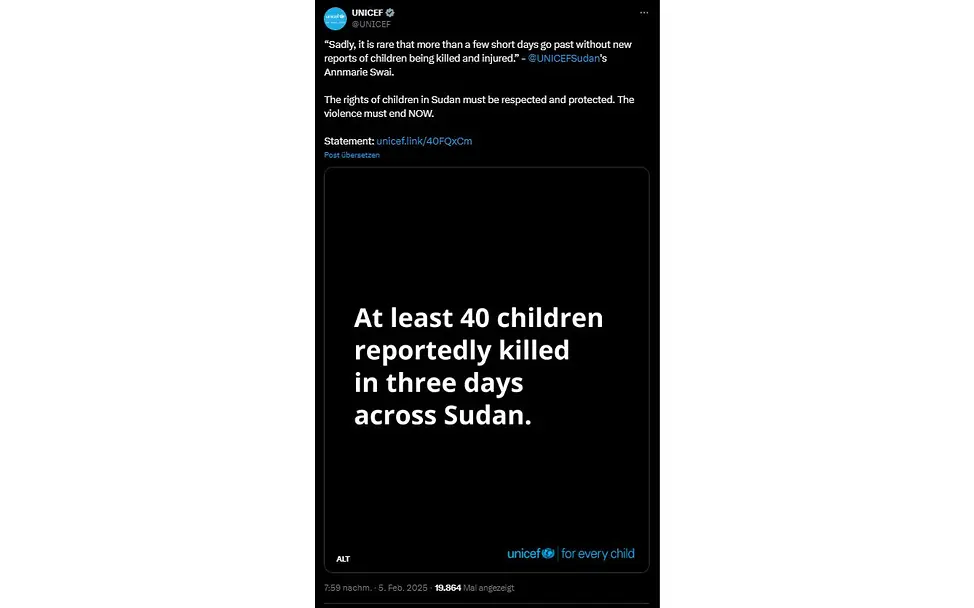974x608 pixels.
Task: Show alt text via the ALT badge
Action: click(x=342, y=558)
